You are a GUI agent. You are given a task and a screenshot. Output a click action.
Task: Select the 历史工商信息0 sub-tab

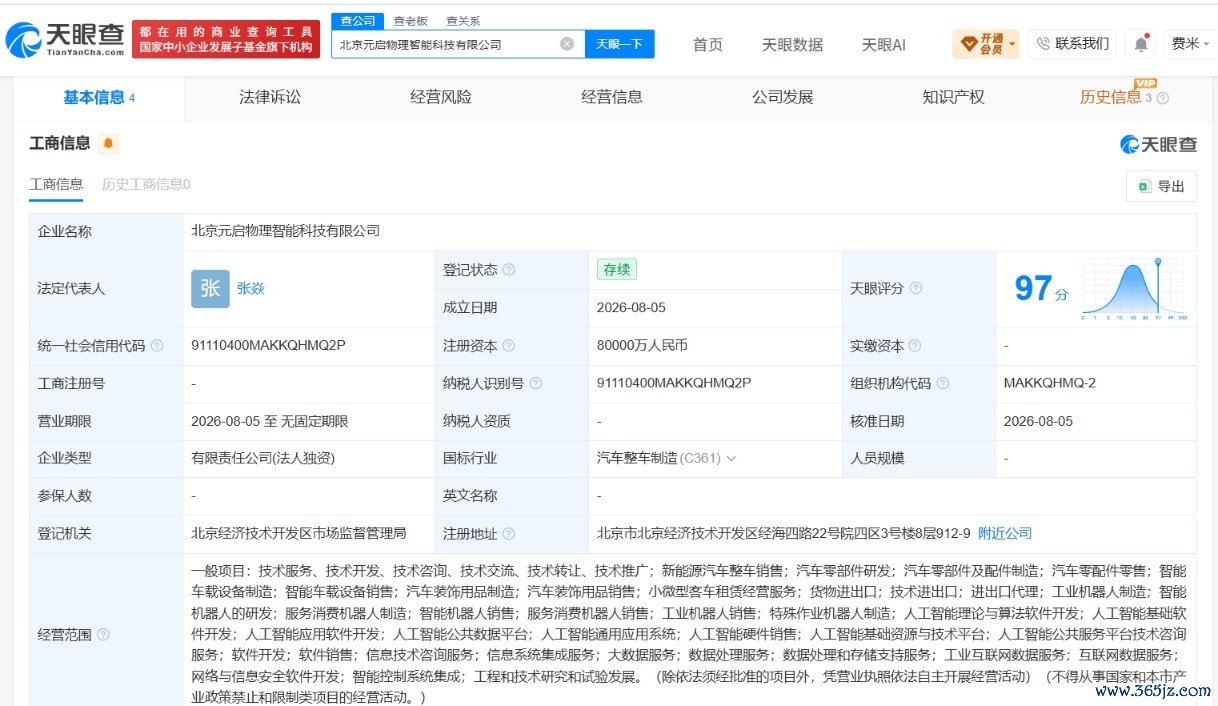[146, 184]
